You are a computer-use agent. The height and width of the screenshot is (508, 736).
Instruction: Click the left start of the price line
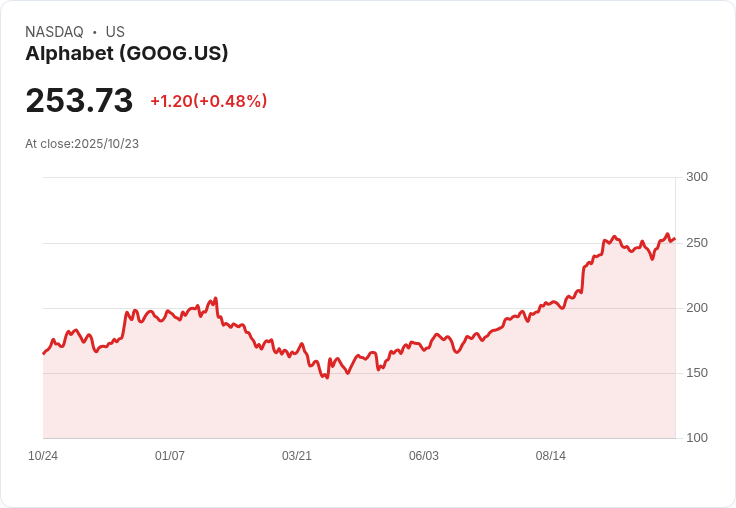pos(44,353)
